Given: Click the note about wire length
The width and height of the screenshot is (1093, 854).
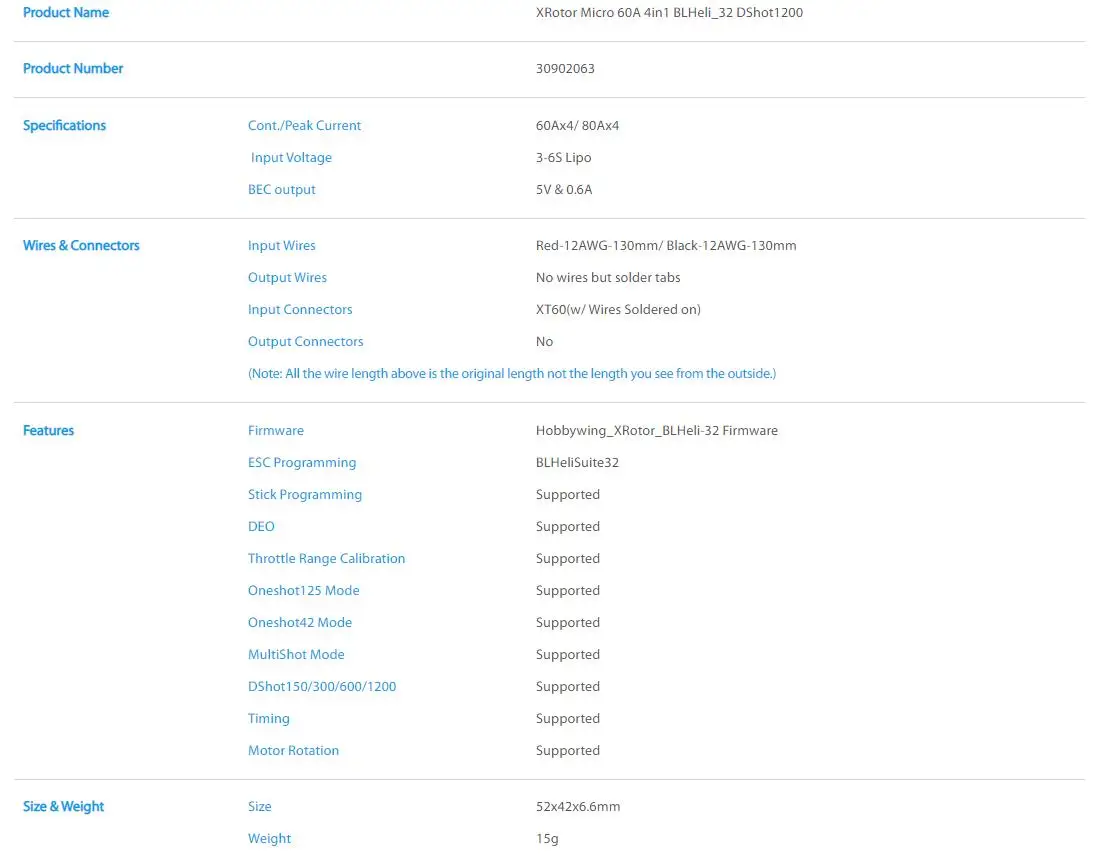Looking at the screenshot, I should click(x=512, y=374).
